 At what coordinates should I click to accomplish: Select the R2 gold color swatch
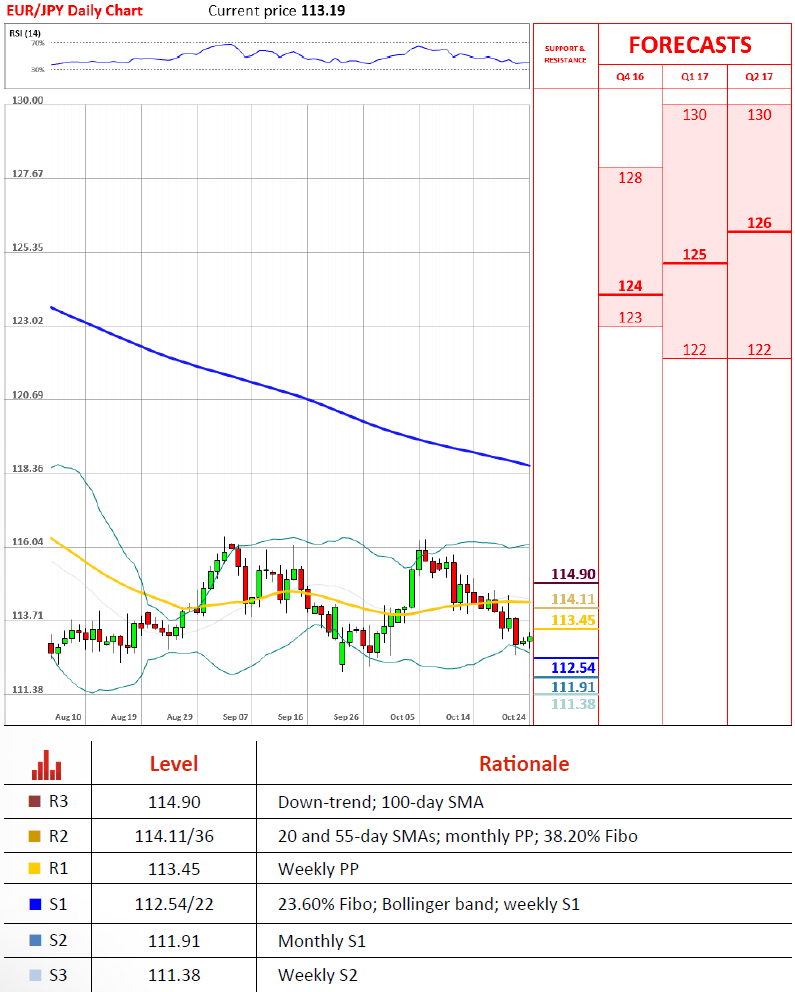pyautogui.click(x=35, y=836)
